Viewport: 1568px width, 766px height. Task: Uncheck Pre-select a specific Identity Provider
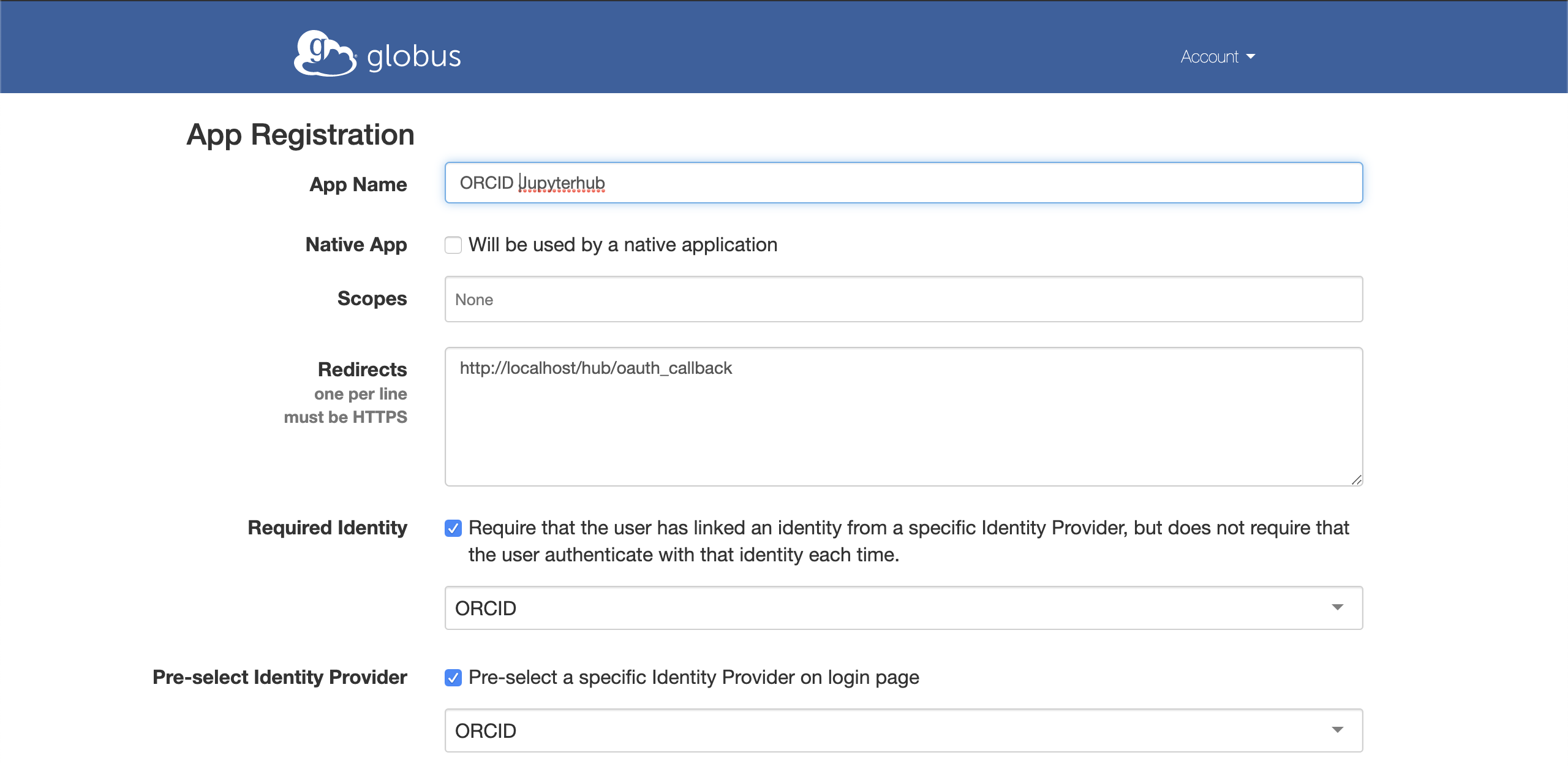tap(453, 678)
